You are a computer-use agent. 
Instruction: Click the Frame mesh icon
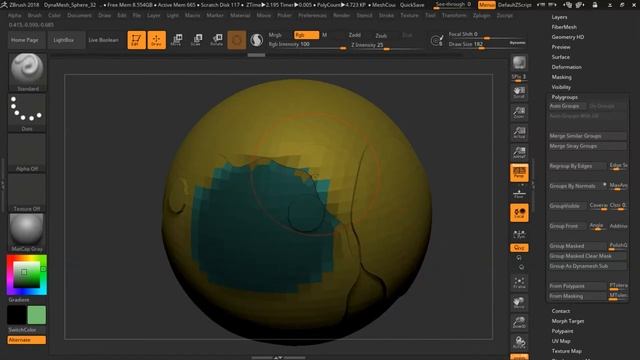tap(519, 282)
